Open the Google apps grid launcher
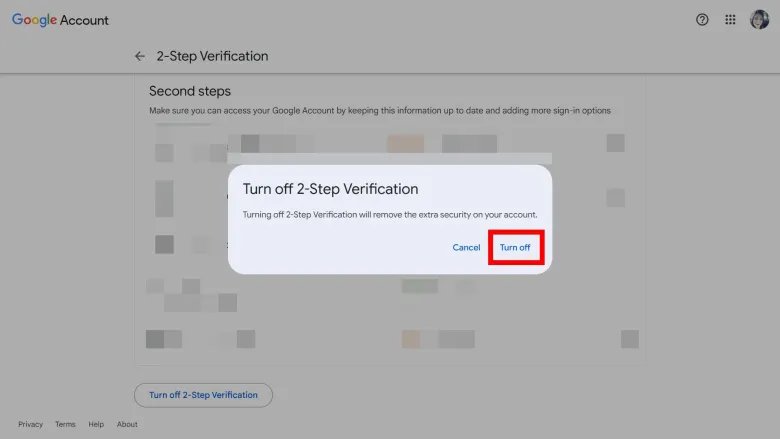 [730, 20]
